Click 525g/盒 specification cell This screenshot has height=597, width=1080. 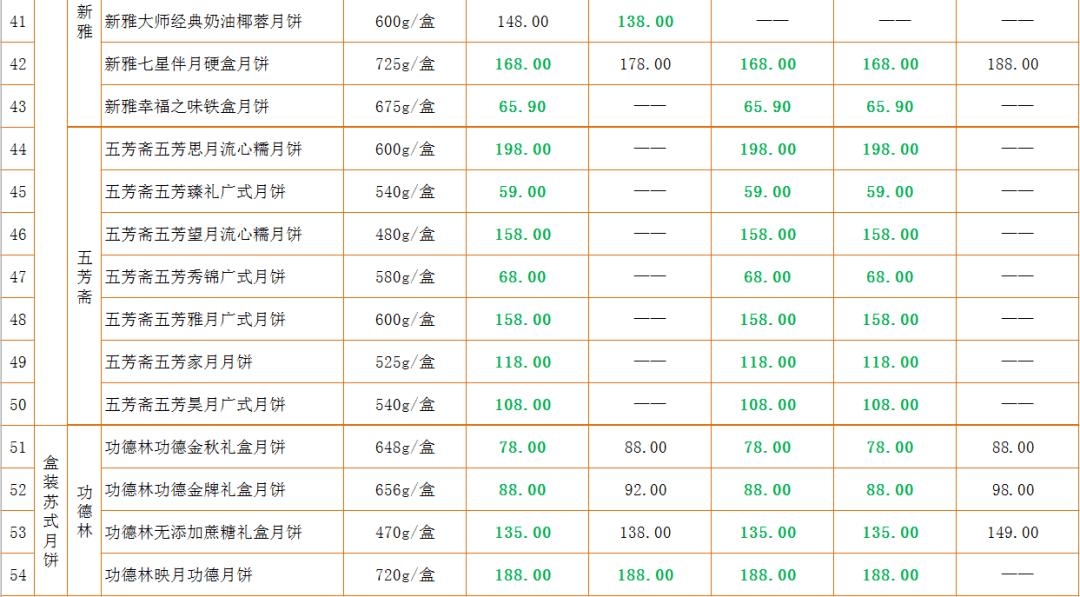(405, 362)
